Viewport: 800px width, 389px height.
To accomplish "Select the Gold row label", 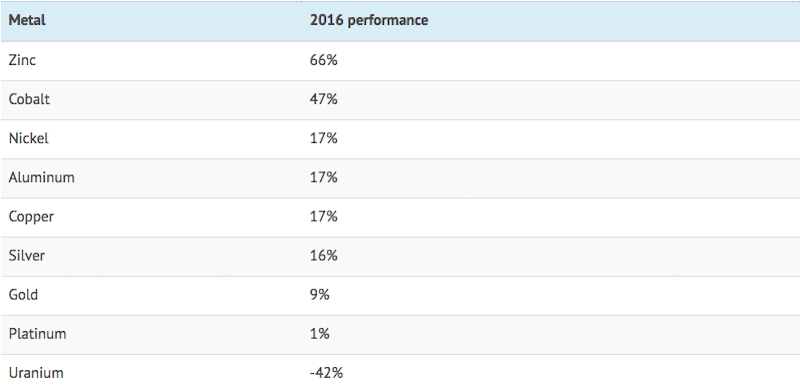I will click(23, 295).
